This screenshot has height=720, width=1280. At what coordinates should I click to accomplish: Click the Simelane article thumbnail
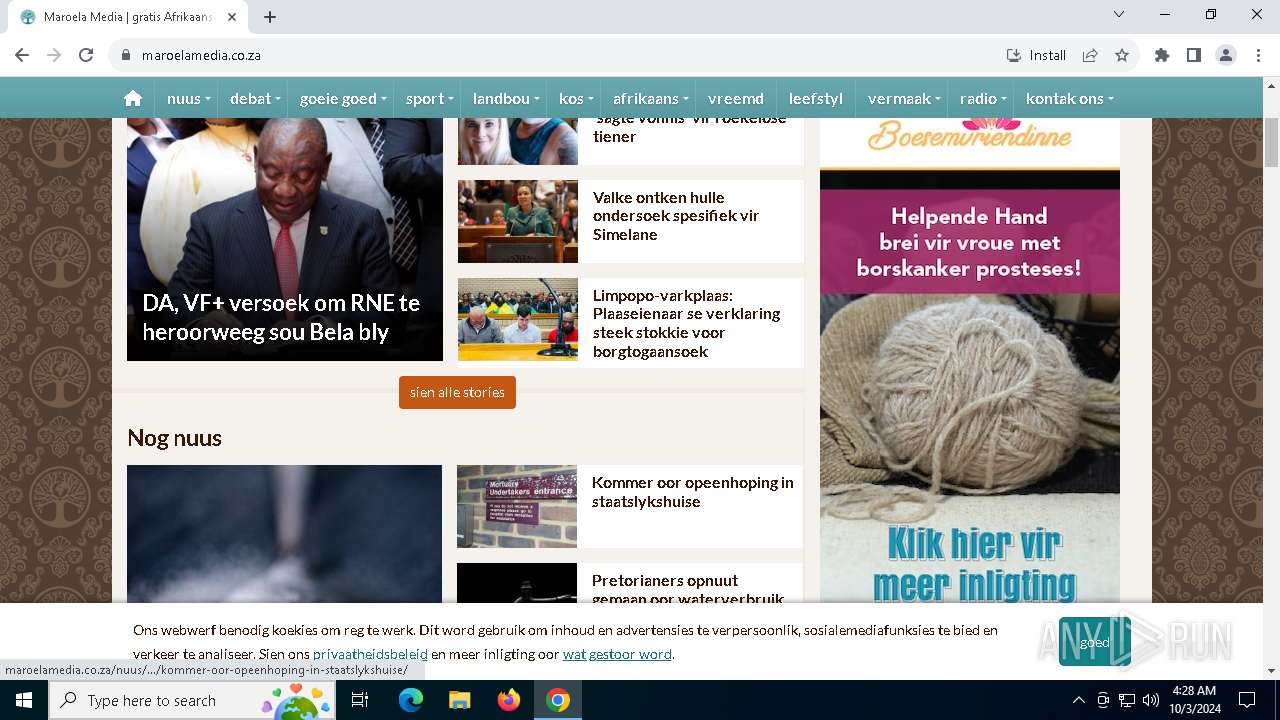(x=518, y=221)
